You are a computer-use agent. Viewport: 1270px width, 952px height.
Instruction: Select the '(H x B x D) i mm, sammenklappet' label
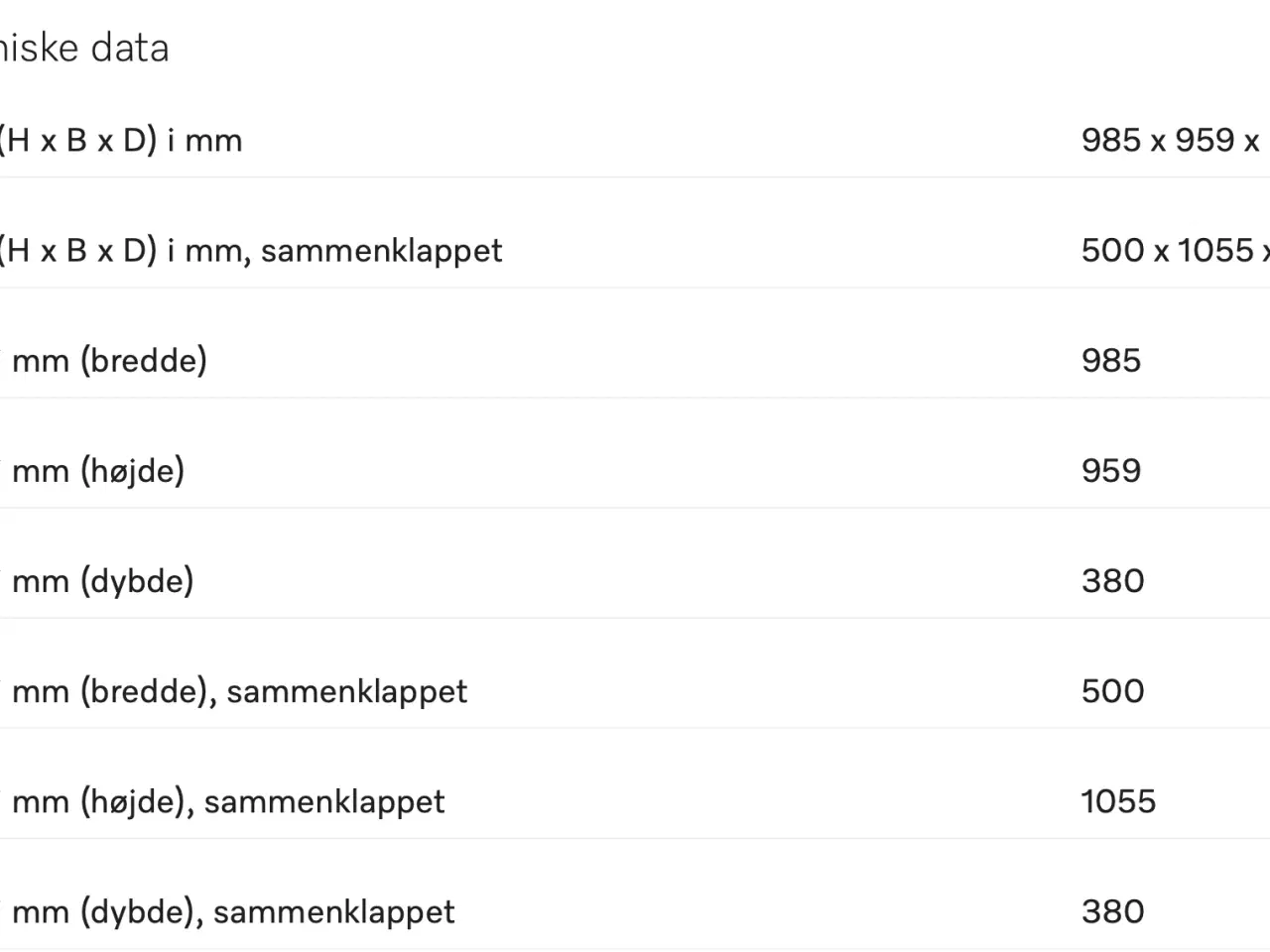pos(251,250)
